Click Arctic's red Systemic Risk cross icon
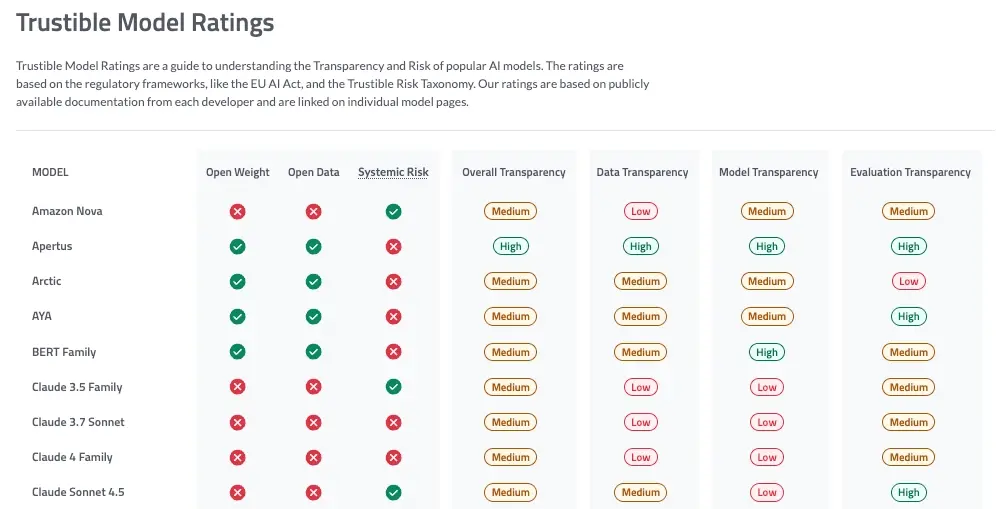 (x=393, y=282)
